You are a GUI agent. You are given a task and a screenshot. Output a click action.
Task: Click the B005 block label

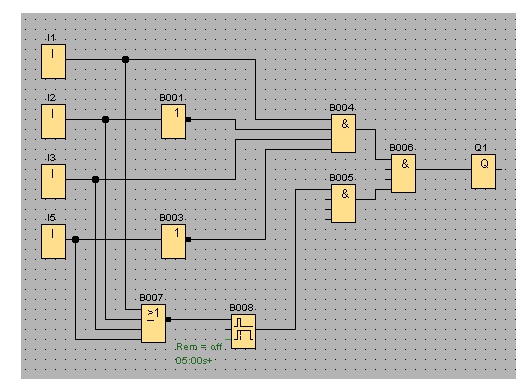[x=342, y=178]
